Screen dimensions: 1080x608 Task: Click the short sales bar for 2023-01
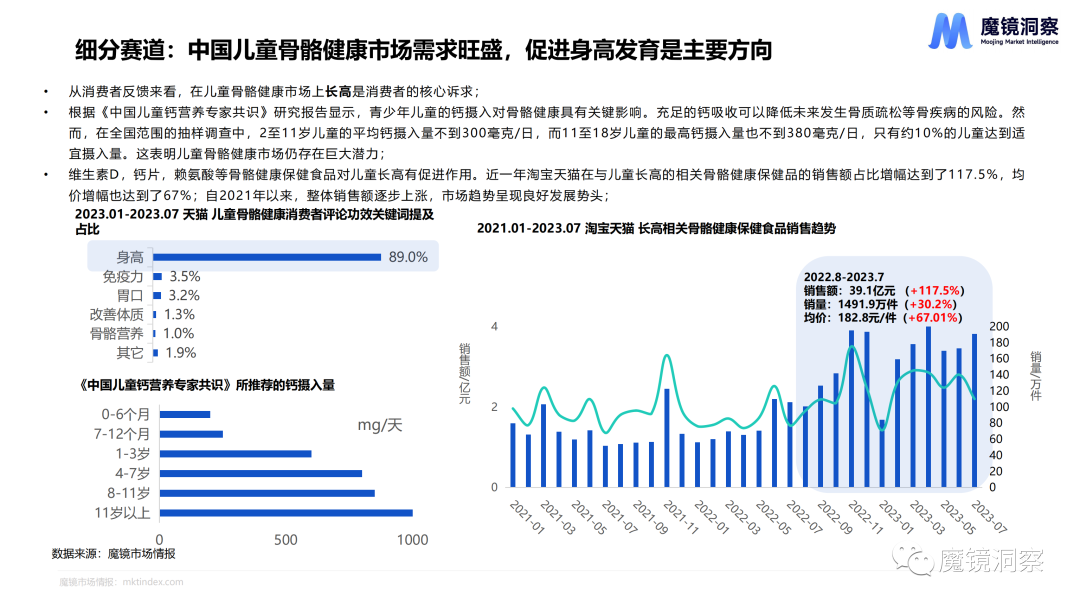click(x=882, y=454)
